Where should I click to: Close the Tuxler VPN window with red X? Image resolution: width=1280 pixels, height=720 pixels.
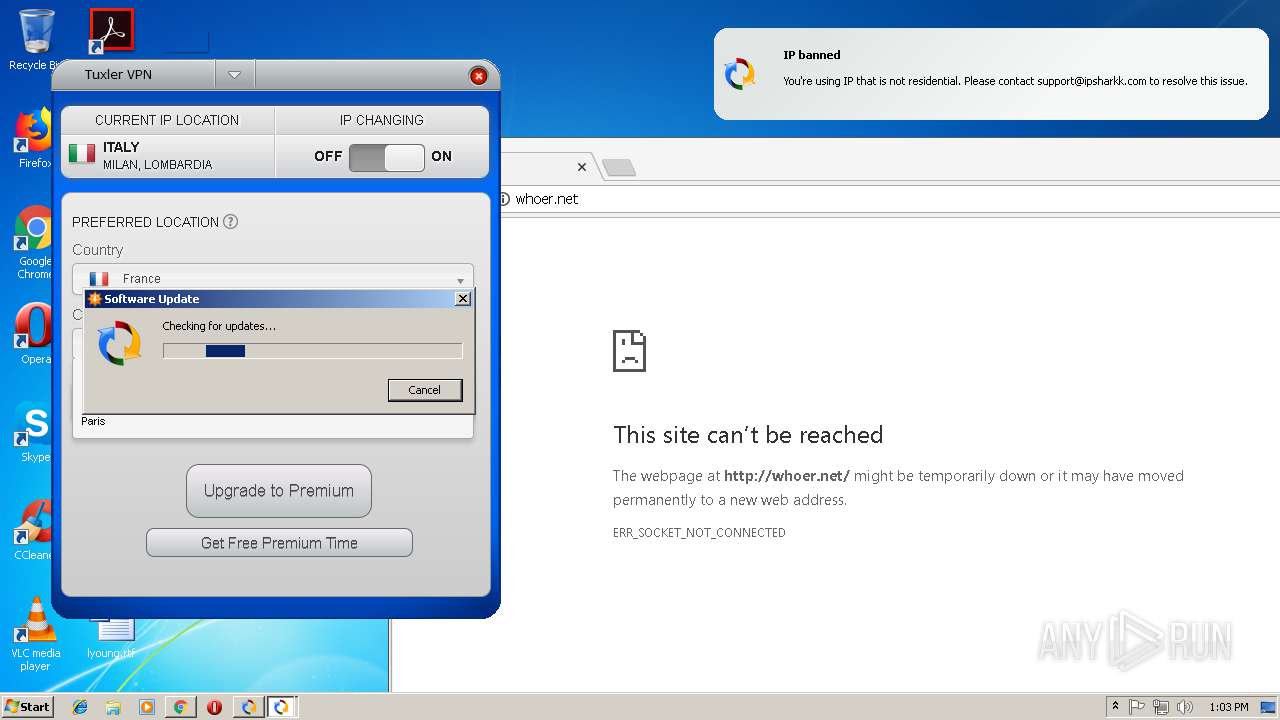coord(478,76)
